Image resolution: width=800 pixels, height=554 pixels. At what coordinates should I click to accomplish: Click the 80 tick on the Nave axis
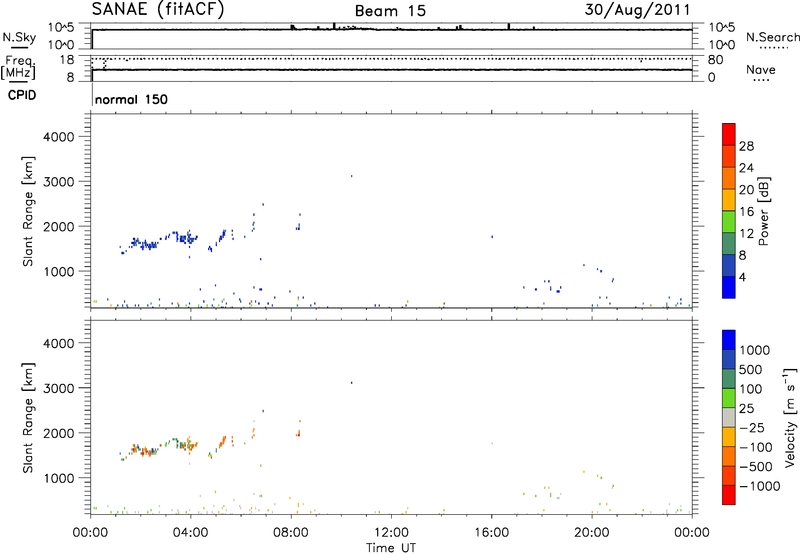point(715,60)
